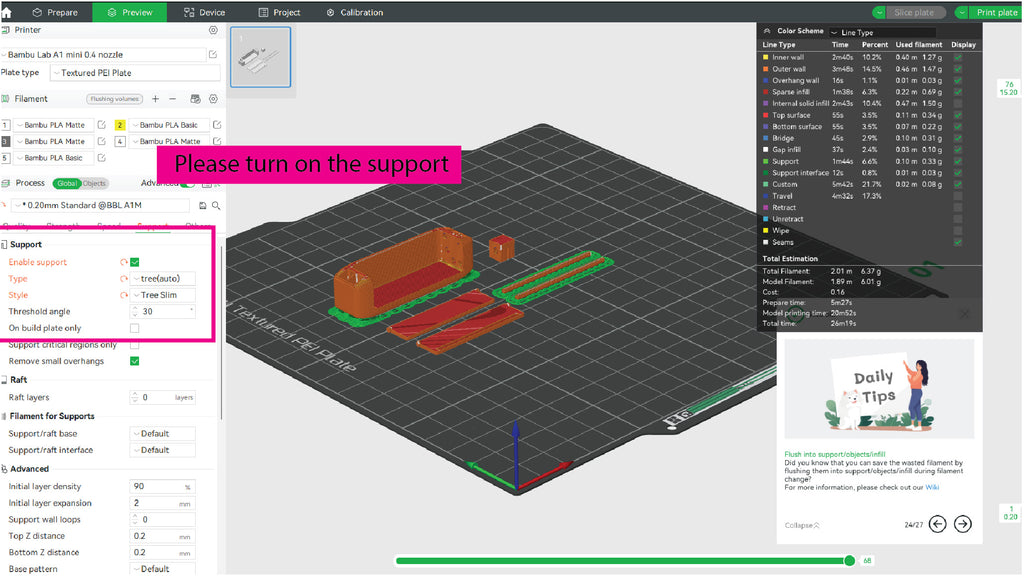Image resolution: width=1024 pixels, height=576 pixels.
Task: Click filament 3 dark grey color swatch
Action: pyautogui.click(x=6, y=141)
